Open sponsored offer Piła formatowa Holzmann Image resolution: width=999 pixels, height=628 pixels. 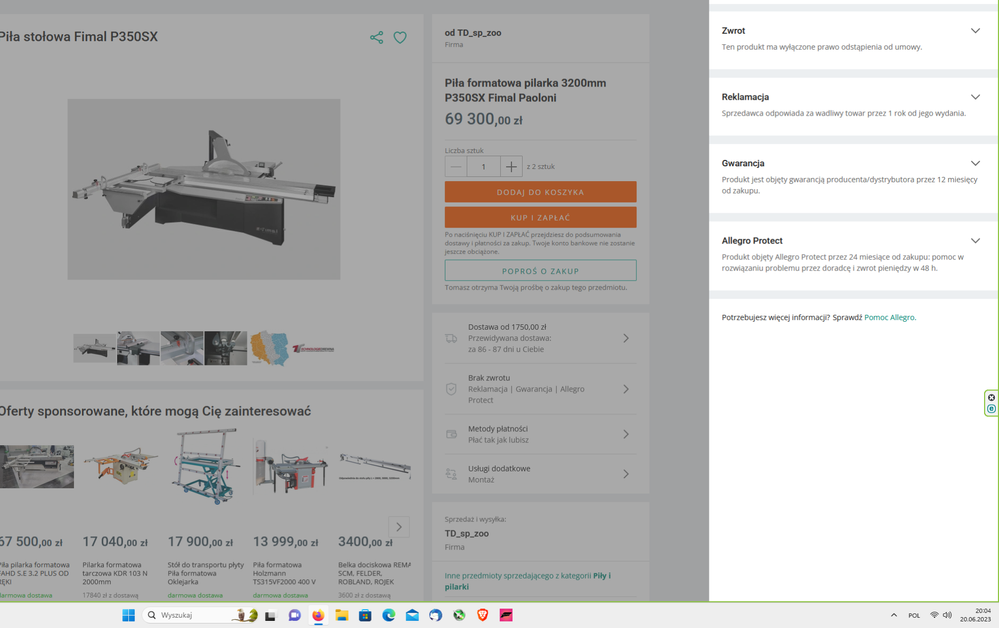click(x=291, y=515)
